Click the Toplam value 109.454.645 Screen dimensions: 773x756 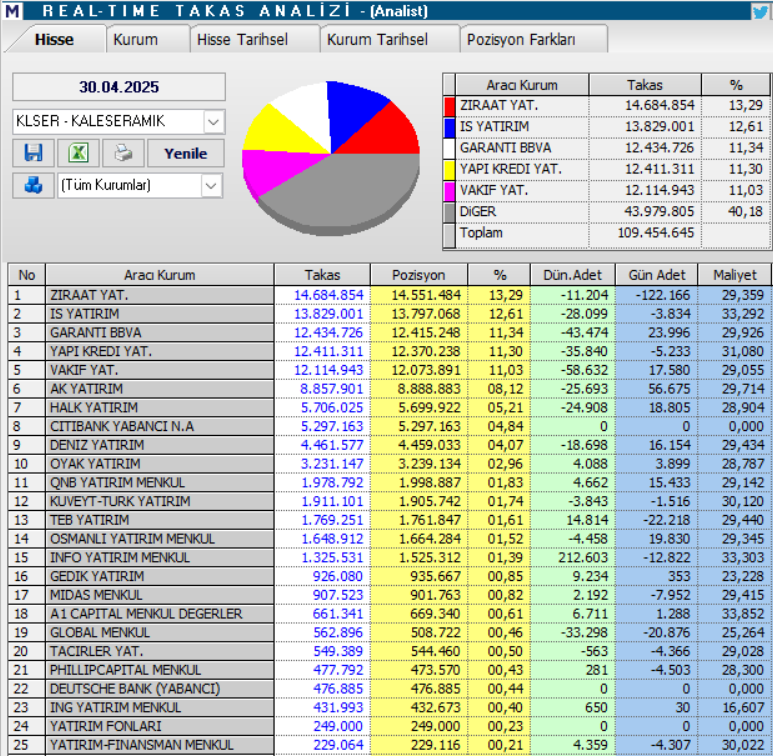[x=656, y=233]
